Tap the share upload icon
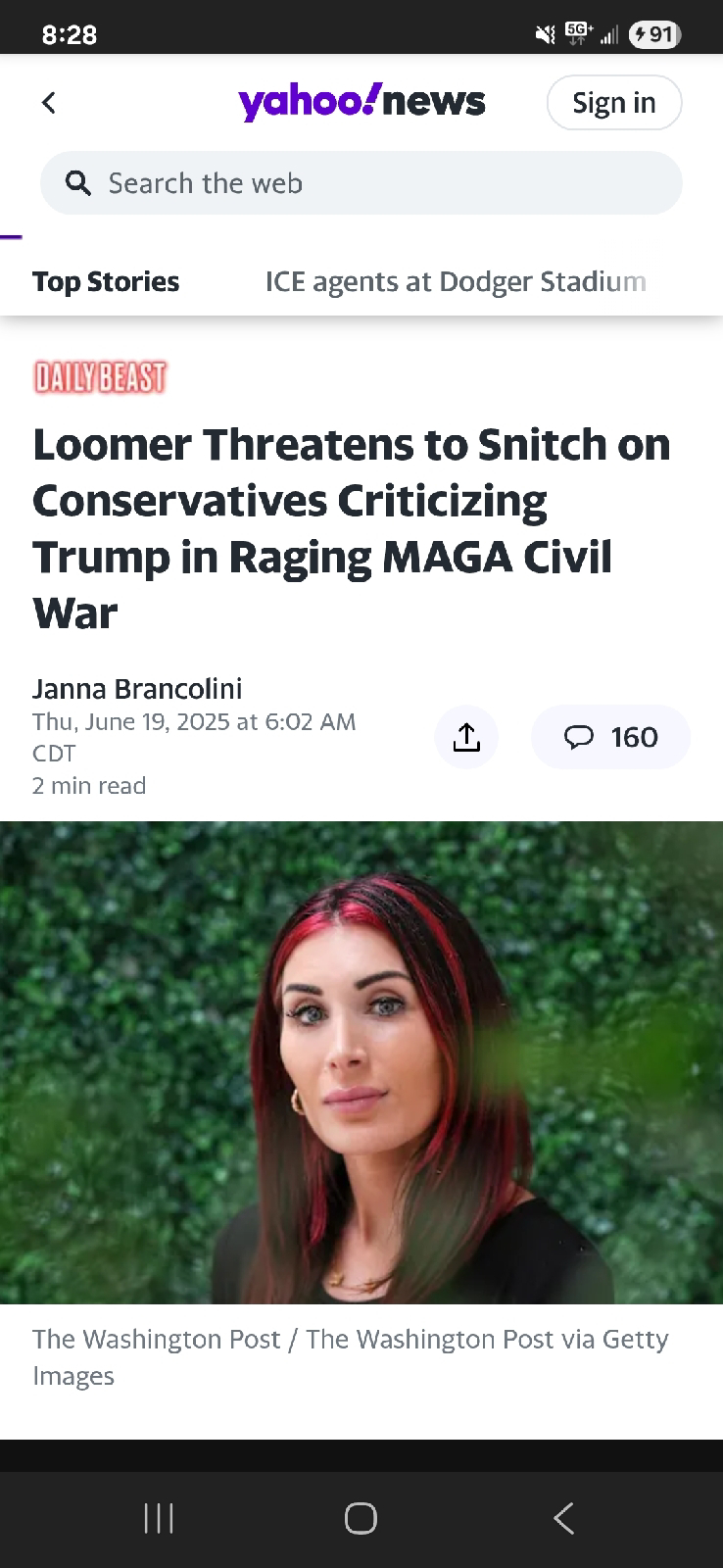 (466, 737)
